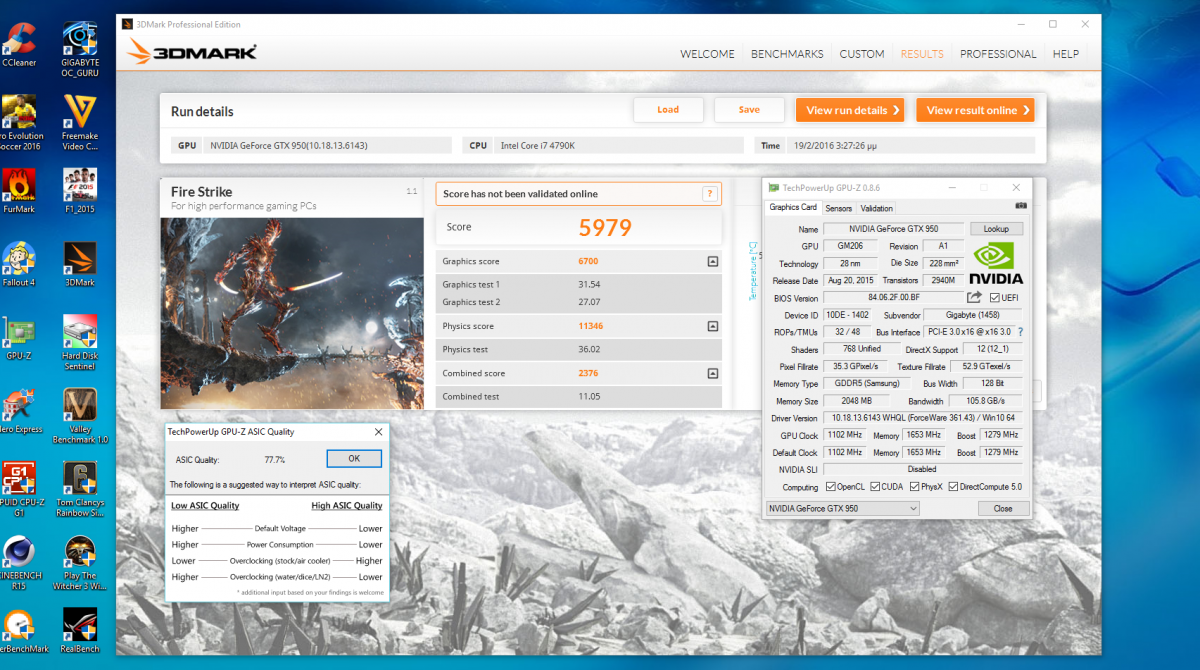The height and width of the screenshot is (670, 1200).
Task: Click the Lookup button in GPU-Z
Action: coord(996,229)
